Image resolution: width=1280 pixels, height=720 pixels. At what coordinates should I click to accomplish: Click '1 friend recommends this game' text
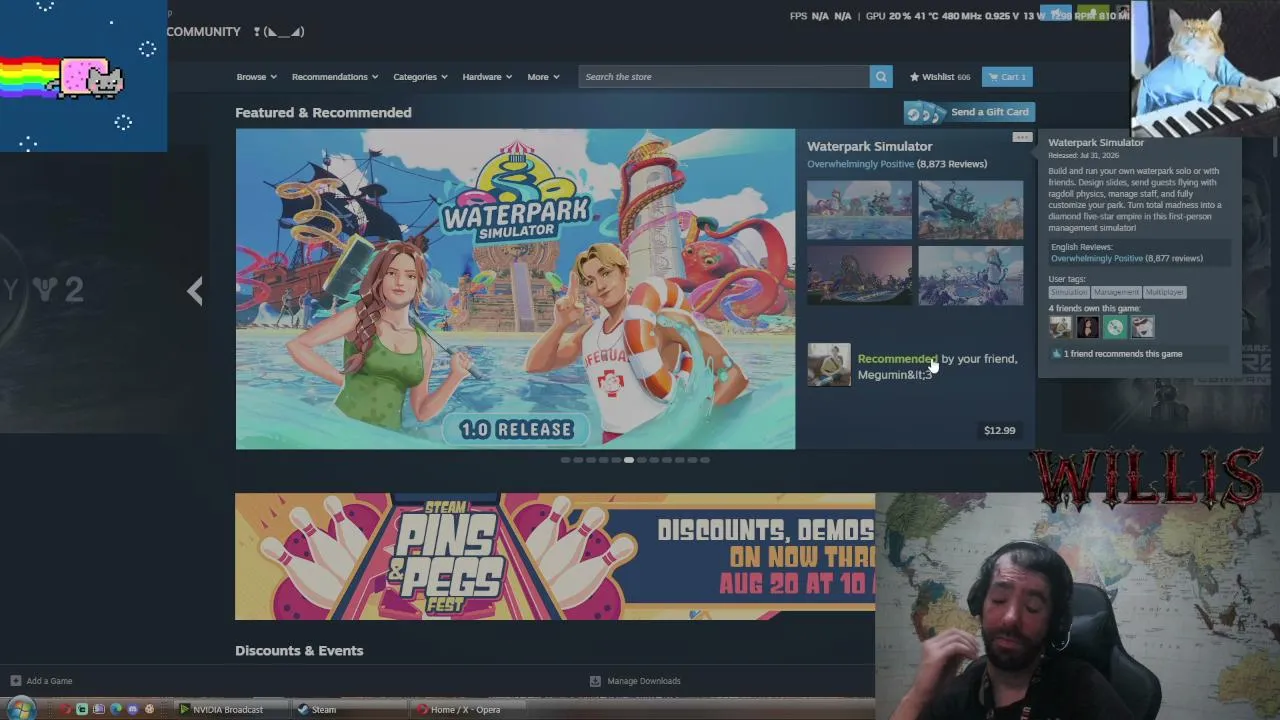pos(1123,354)
